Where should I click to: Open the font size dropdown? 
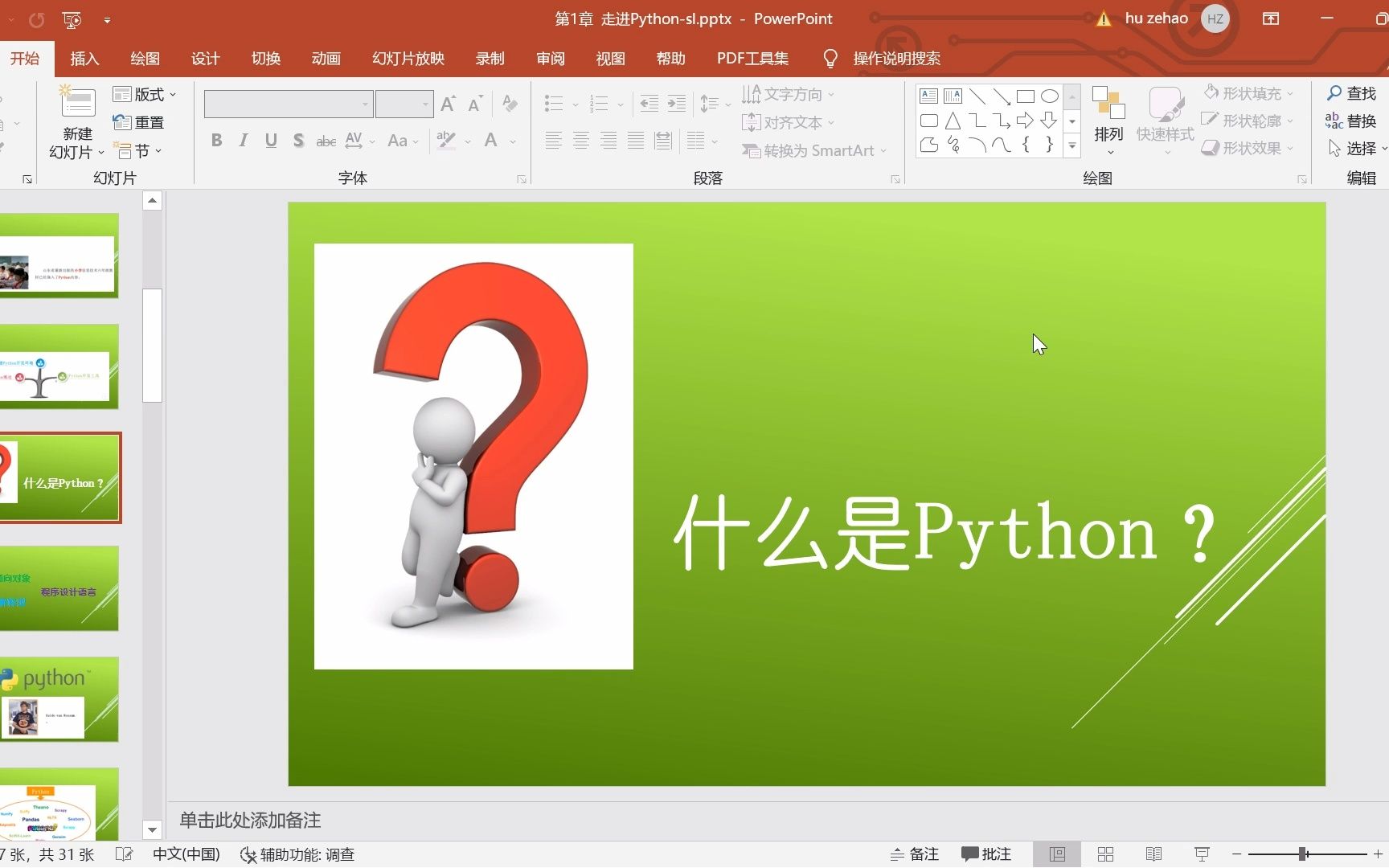[x=424, y=104]
